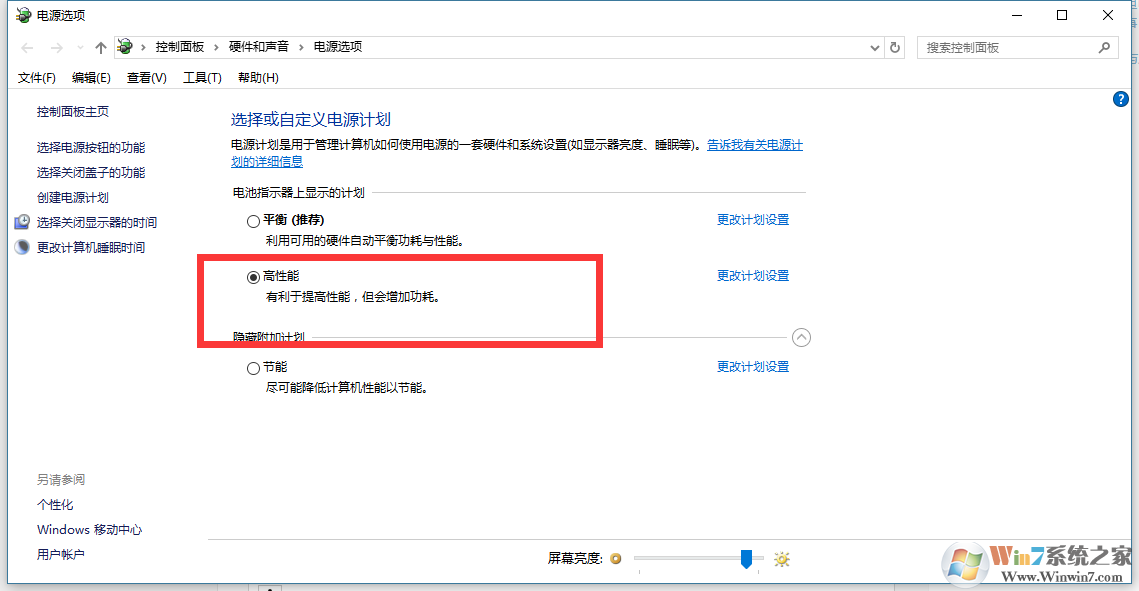This screenshot has width=1139, height=591.
Task: Select the 节能 power plan radio button
Action: pyautogui.click(x=253, y=367)
